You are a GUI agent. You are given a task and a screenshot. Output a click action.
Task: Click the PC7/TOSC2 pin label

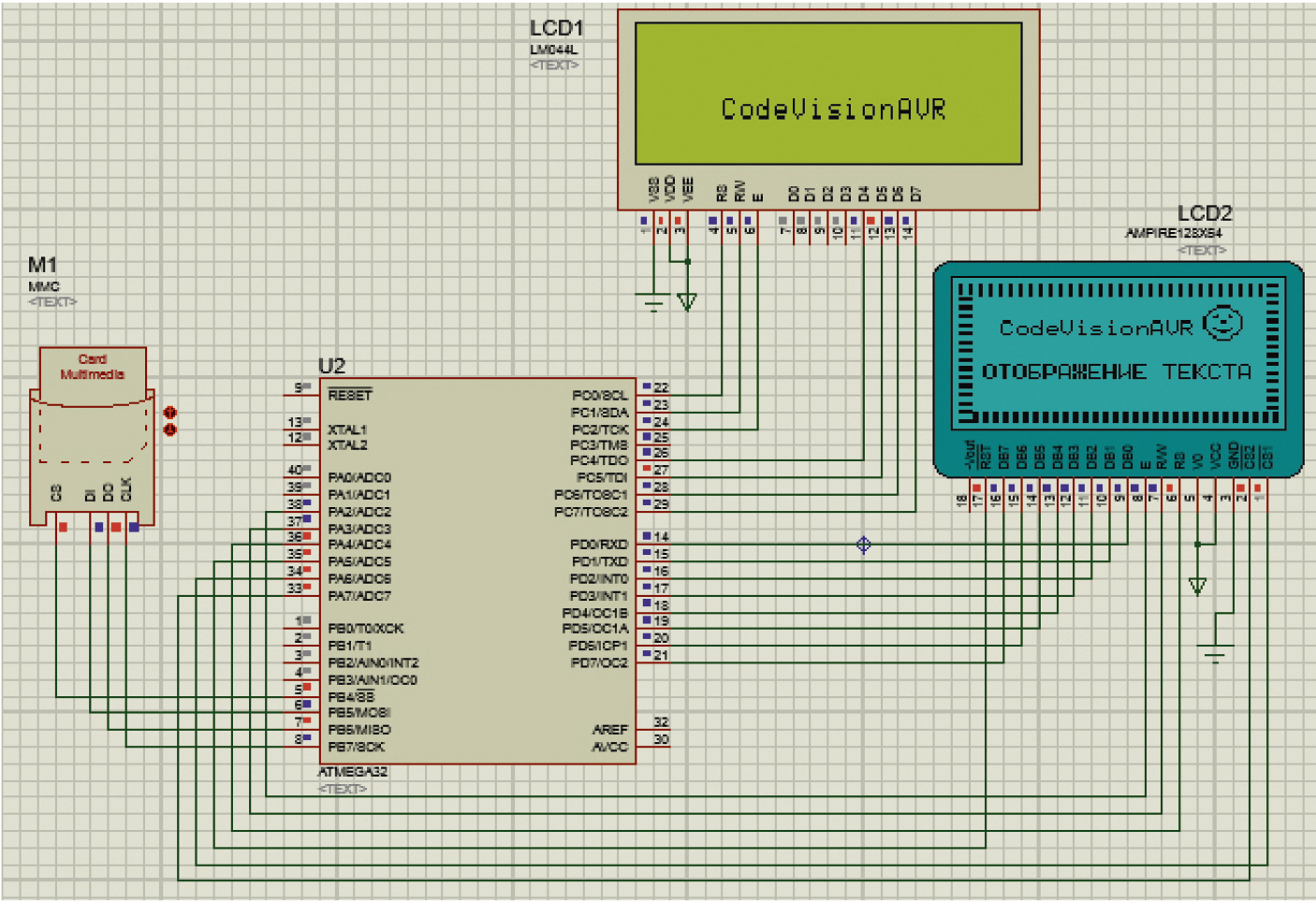point(591,512)
